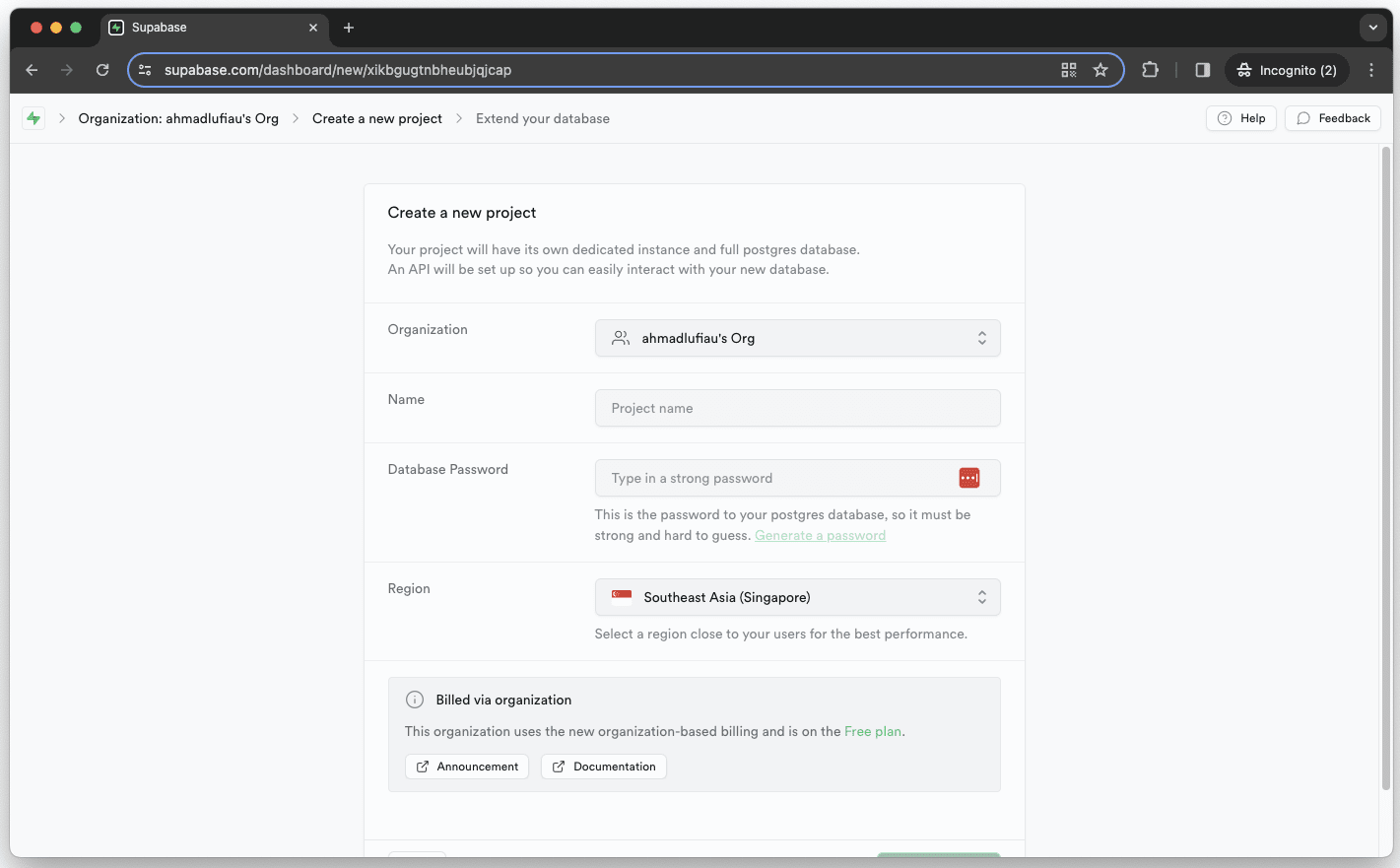Bookmark this page with the star icon
The image size is (1400, 868).
click(1100, 70)
